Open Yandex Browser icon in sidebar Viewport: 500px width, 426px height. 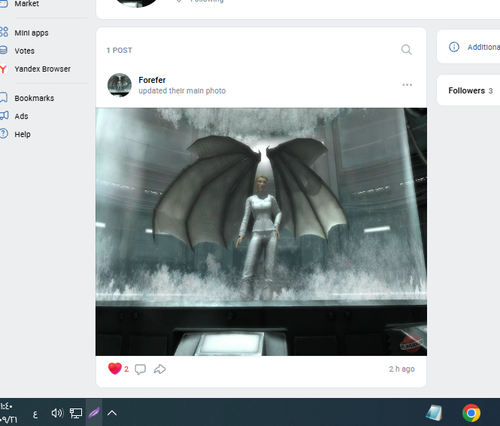(3, 69)
